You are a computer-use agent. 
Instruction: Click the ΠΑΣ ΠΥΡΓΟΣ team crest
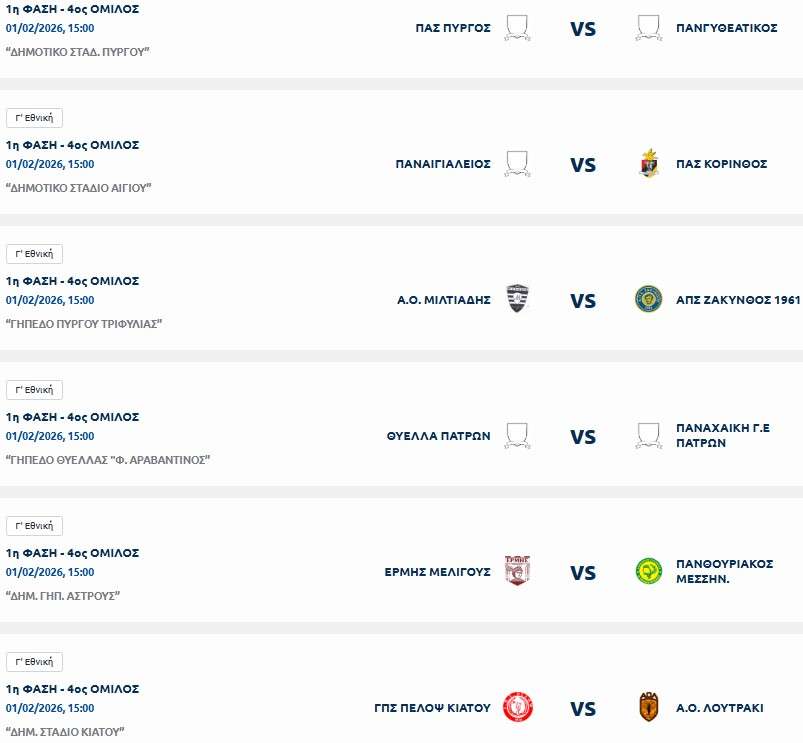[517, 28]
